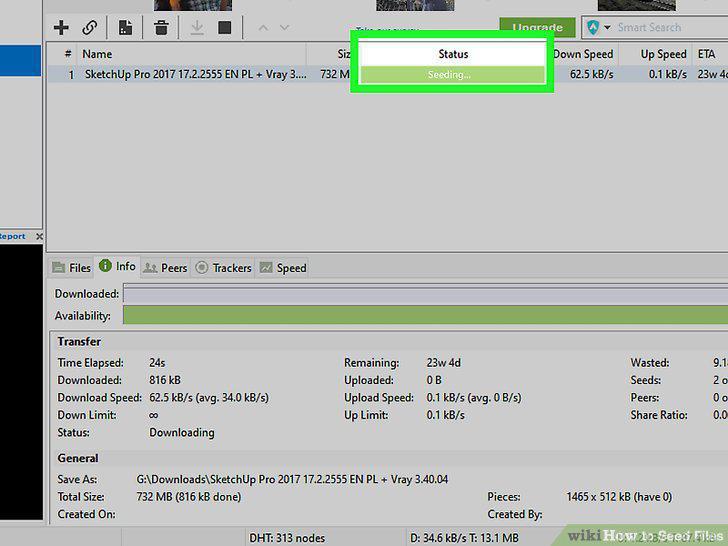728x546 pixels.
Task: Click the 62.5 kB/s down speed cell
Action: [592, 74]
